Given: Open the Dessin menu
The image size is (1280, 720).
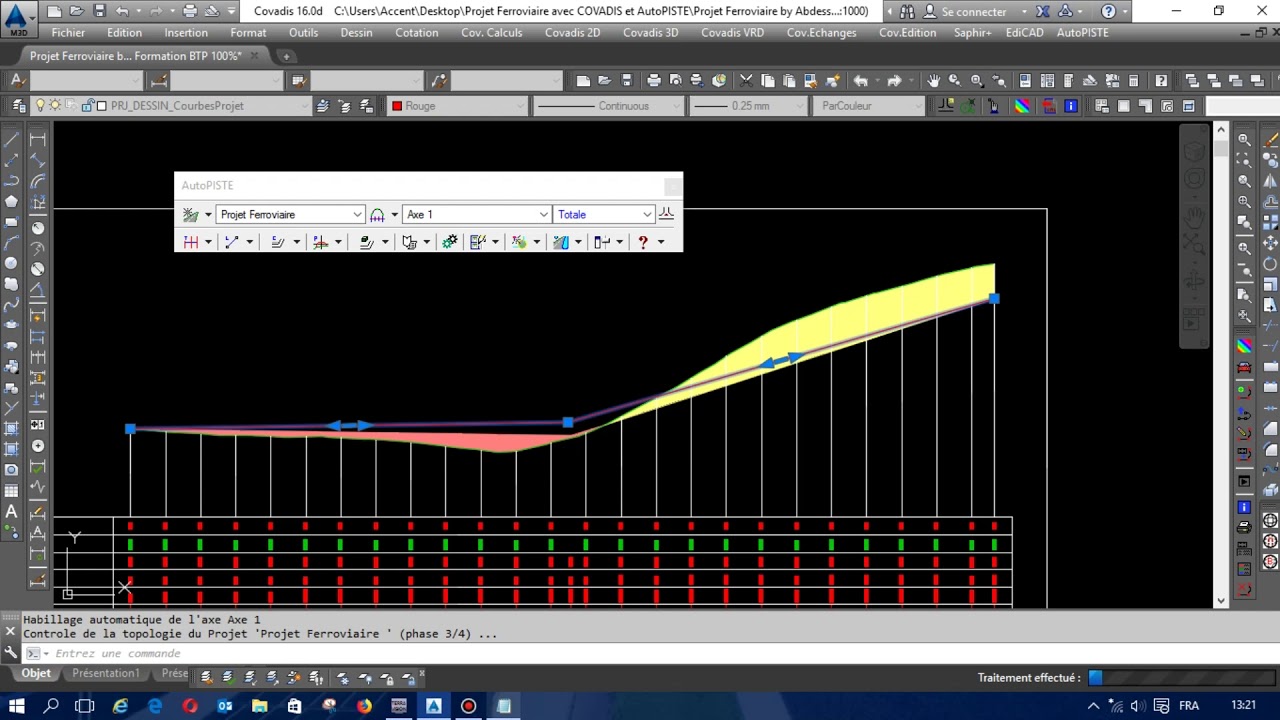Looking at the screenshot, I should click(x=356, y=33).
